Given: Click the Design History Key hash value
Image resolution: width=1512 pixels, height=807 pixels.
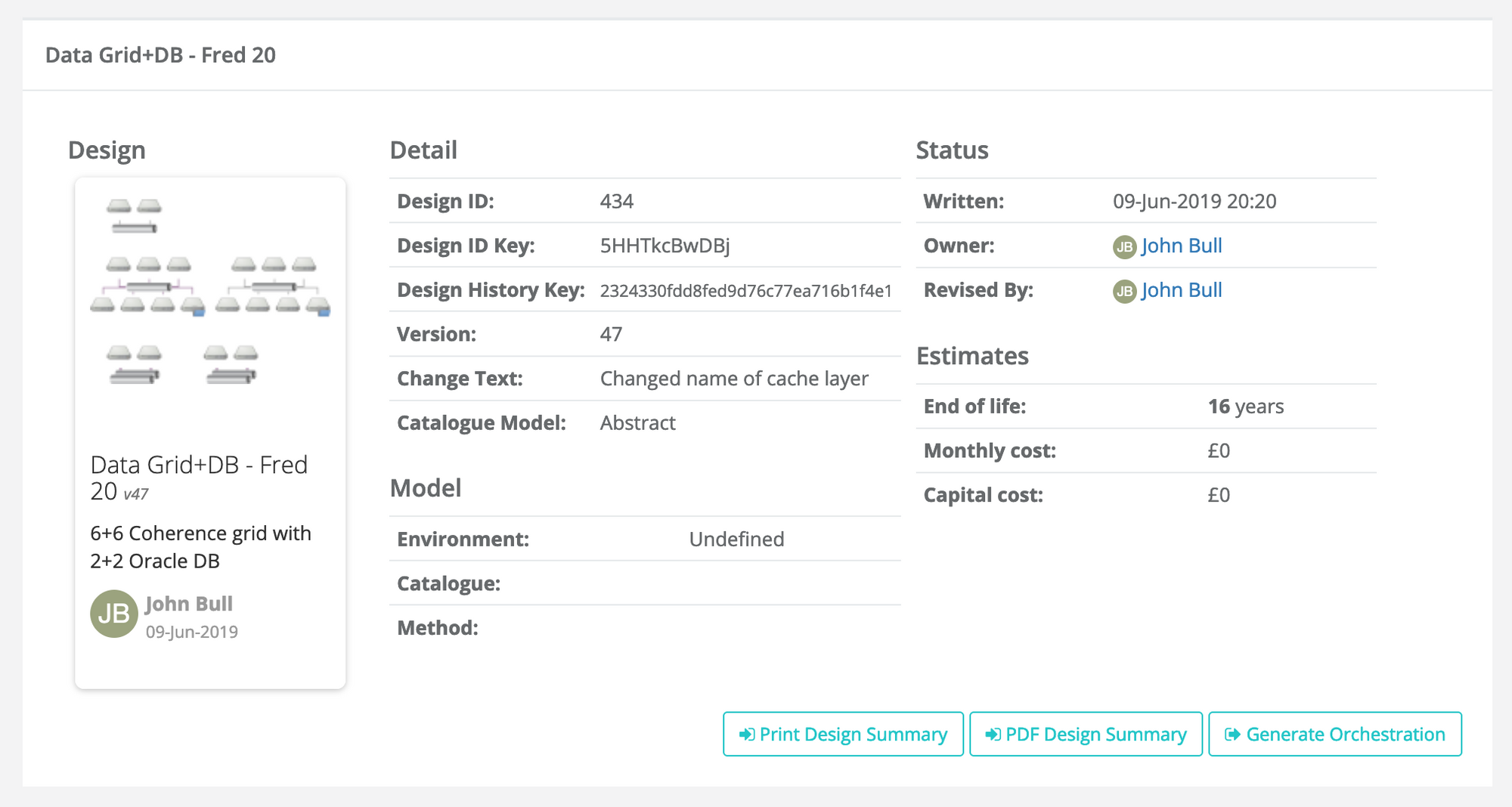Looking at the screenshot, I should tap(745, 292).
